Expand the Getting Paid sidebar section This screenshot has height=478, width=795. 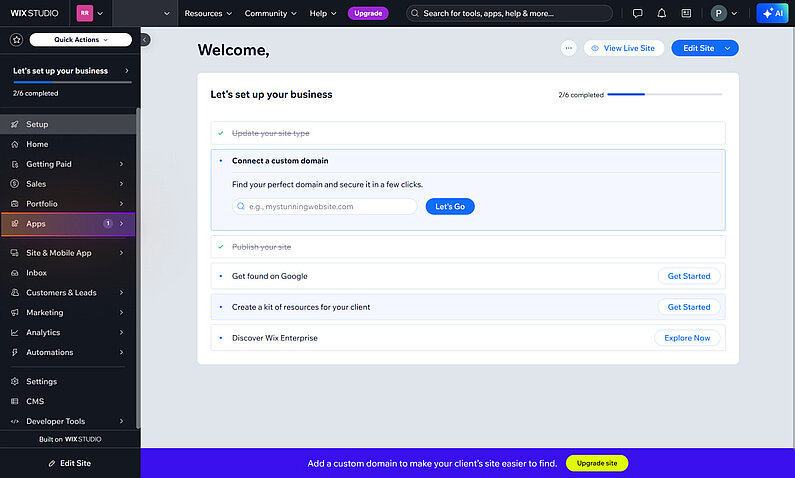[x=121, y=164]
